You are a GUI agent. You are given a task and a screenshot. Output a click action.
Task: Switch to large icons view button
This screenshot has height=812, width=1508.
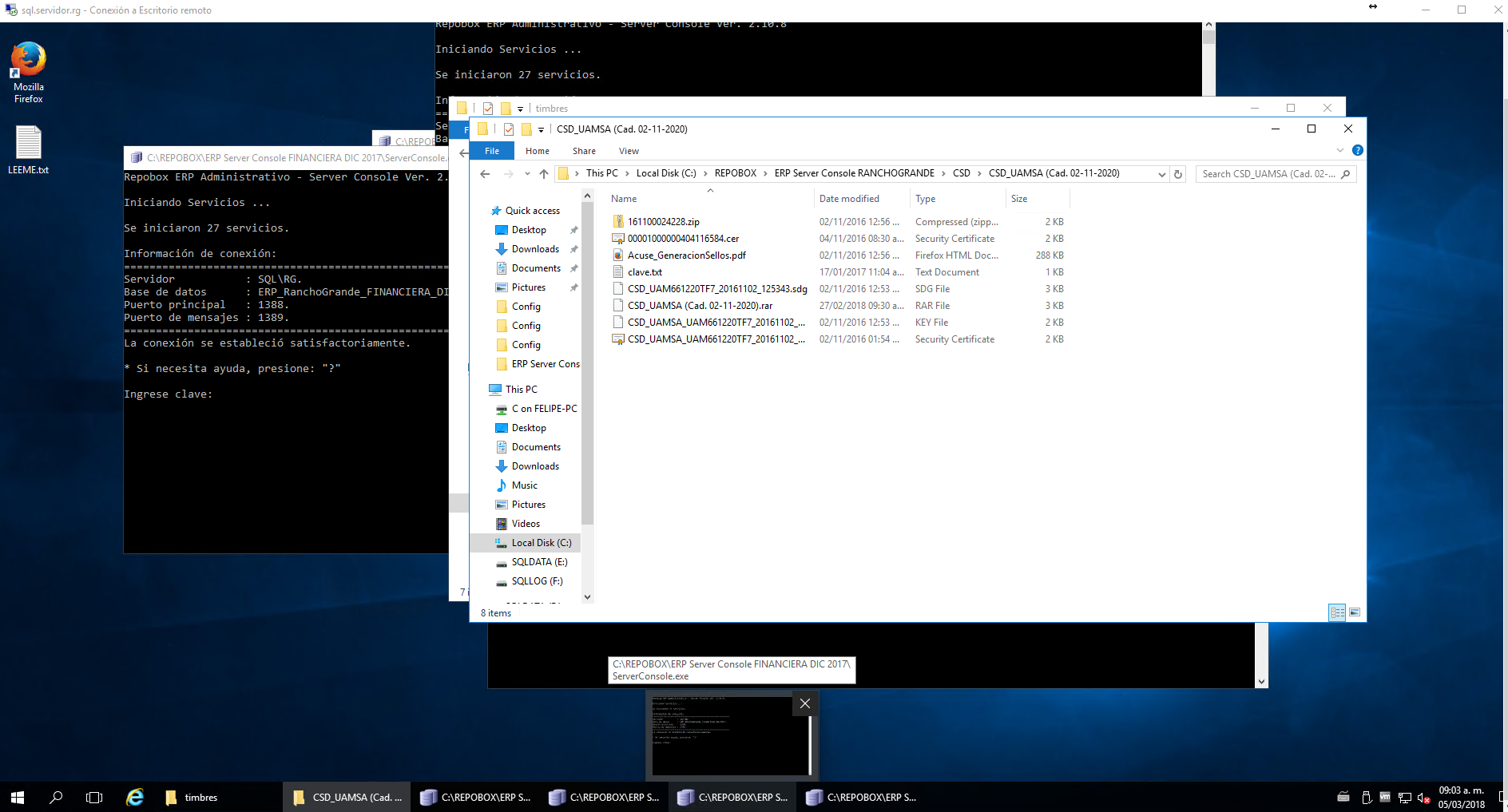pyautogui.click(x=1355, y=612)
